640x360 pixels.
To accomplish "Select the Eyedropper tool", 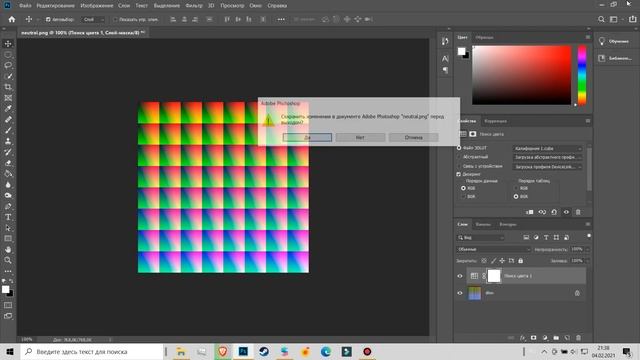I will point(8,109).
